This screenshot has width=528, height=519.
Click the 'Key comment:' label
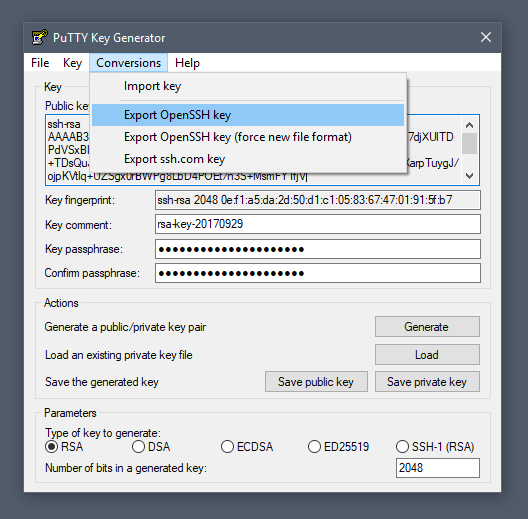click(78, 225)
